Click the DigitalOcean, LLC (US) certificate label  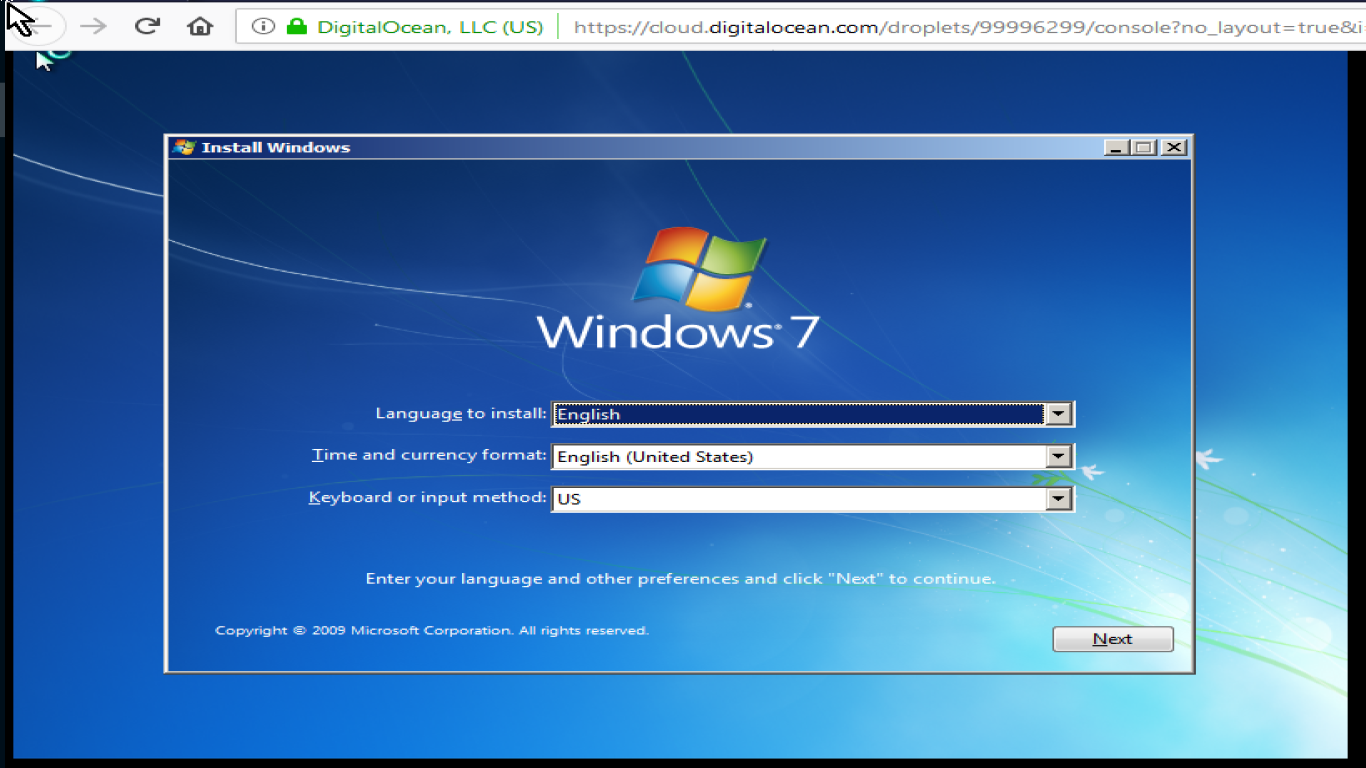[430, 27]
